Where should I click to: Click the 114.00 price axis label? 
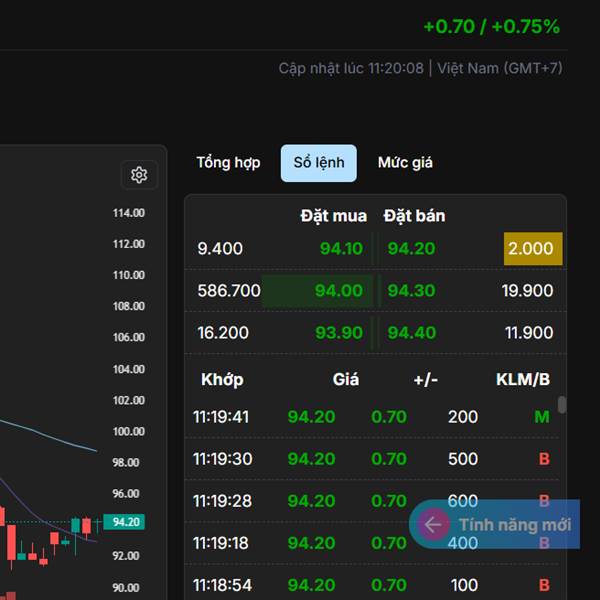(x=129, y=213)
